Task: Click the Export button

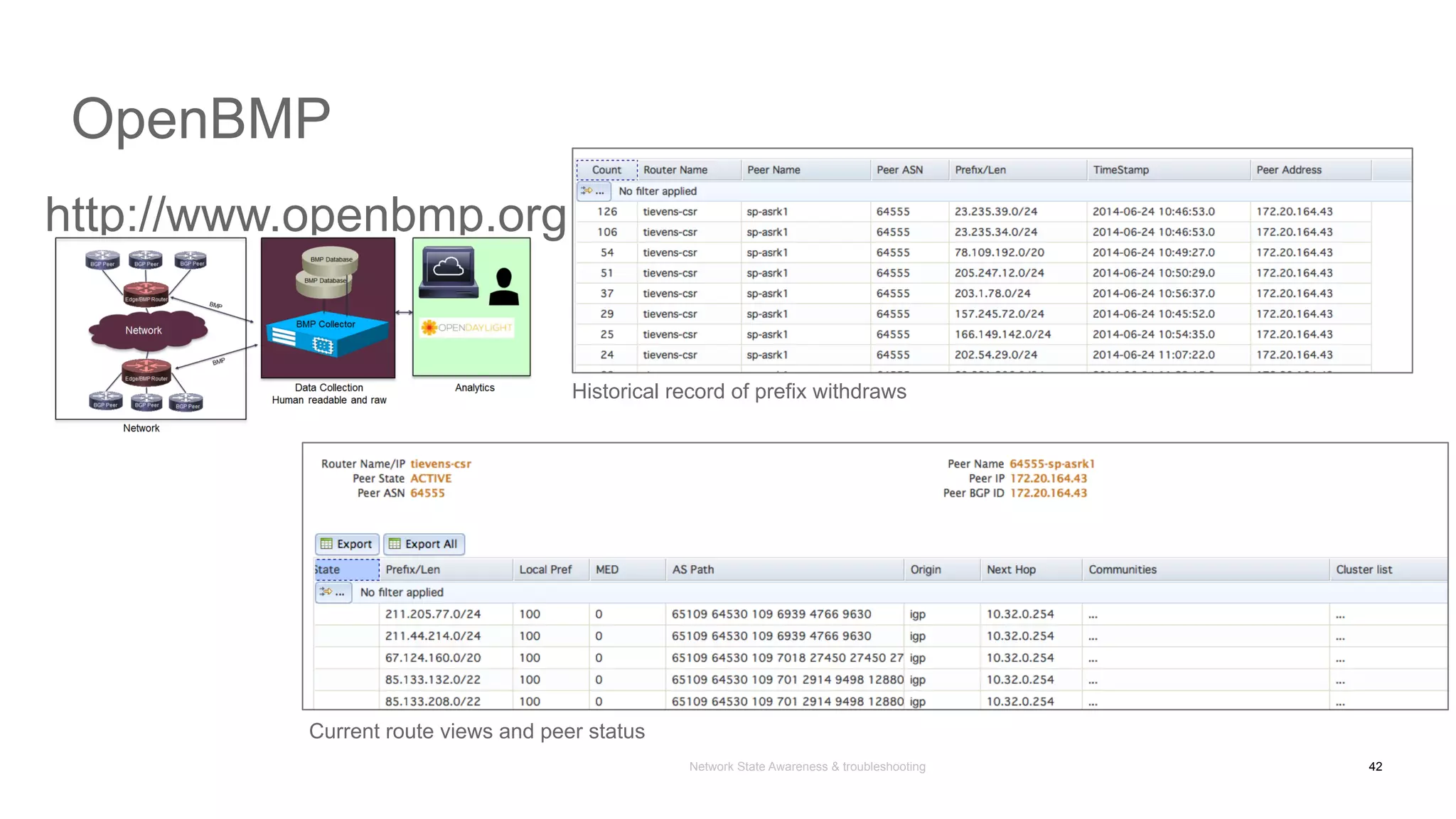Action: click(x=347, y=544)
